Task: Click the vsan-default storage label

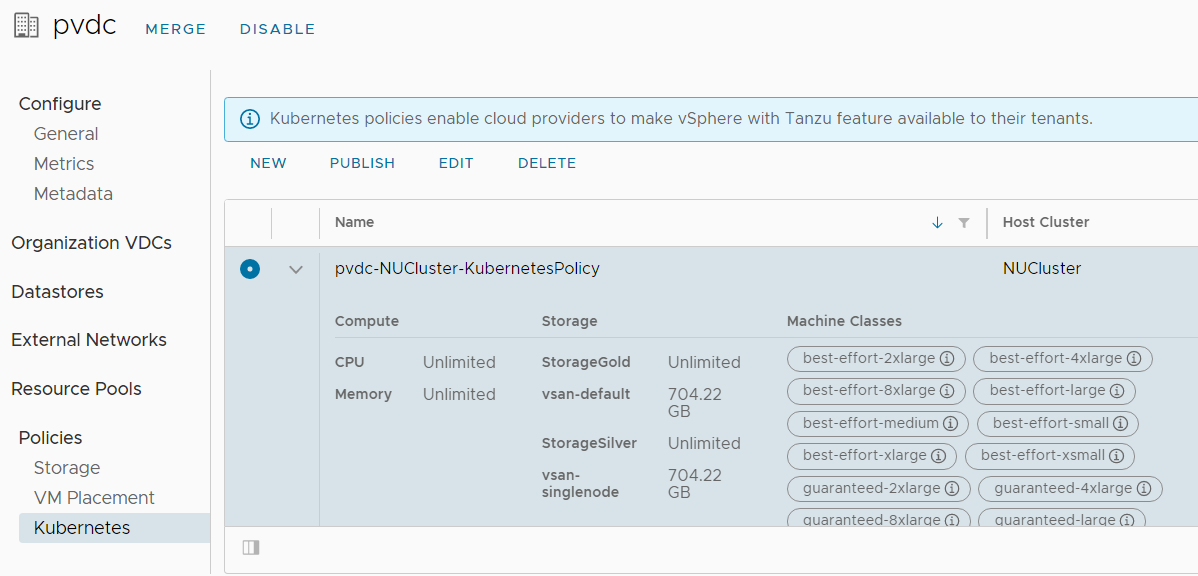Action: [x=586, y=394]
